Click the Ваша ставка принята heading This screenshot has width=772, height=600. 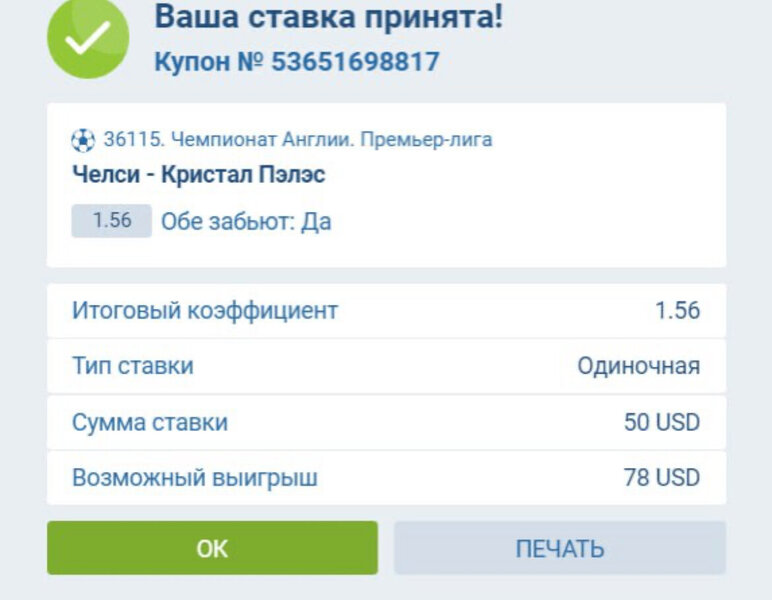328,16
